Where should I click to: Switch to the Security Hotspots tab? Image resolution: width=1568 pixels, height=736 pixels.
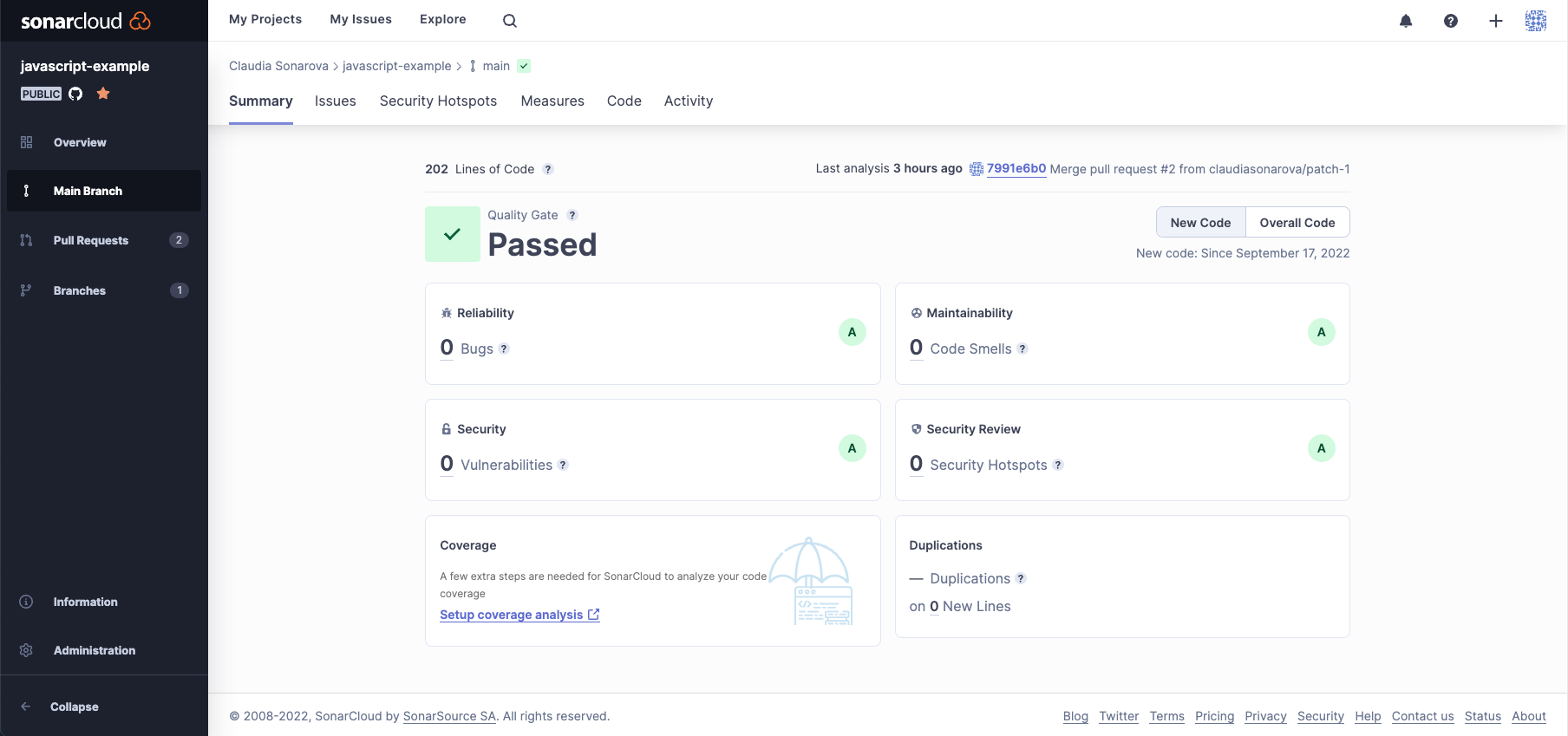click(439, 101)
